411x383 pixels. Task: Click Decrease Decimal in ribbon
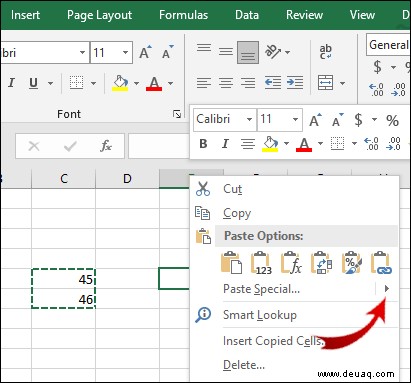[x=399, y=89]
